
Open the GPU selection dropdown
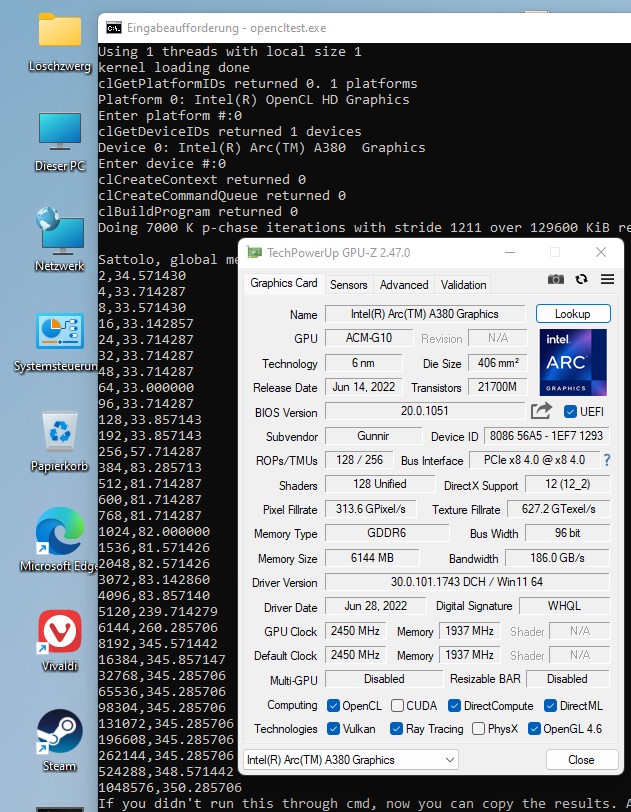pos(351,760)
